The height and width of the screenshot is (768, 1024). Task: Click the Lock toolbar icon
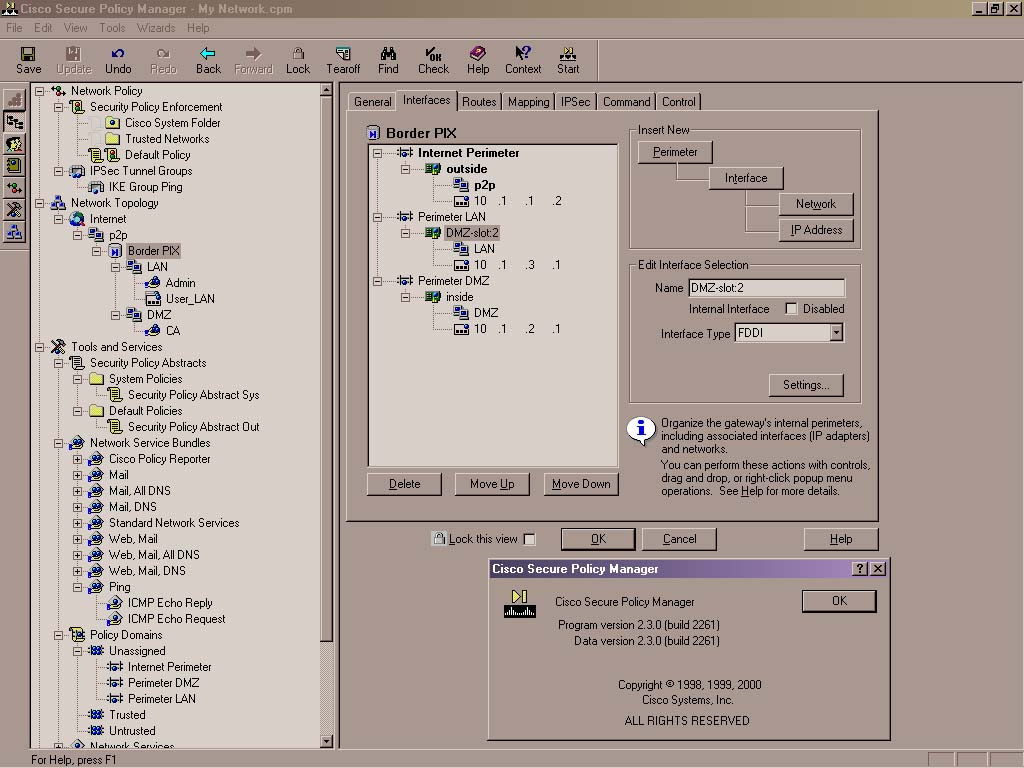tap(298, 60)
